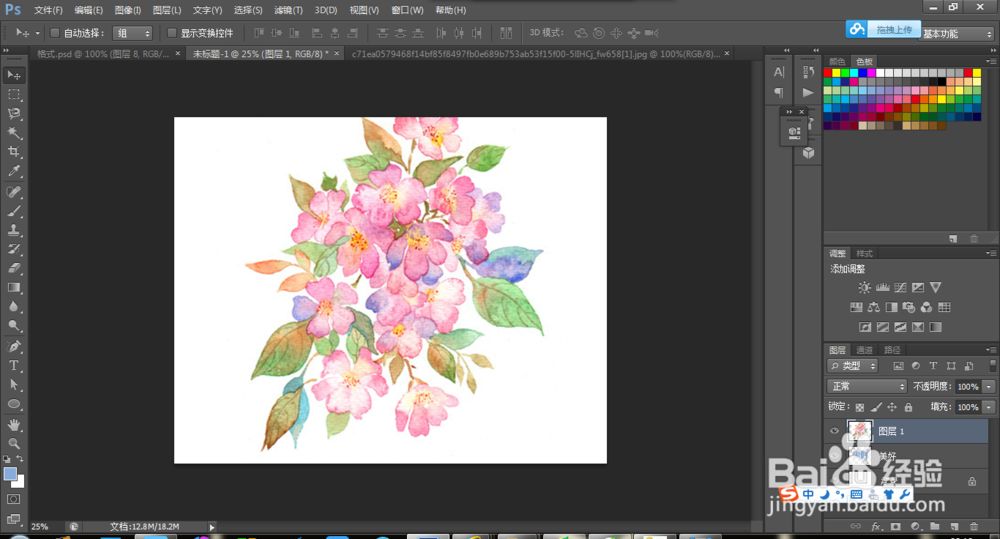The height and width of the screenshot is (539, 1000).
Task: Open the 填充 fill arrow
Action: 989,407
